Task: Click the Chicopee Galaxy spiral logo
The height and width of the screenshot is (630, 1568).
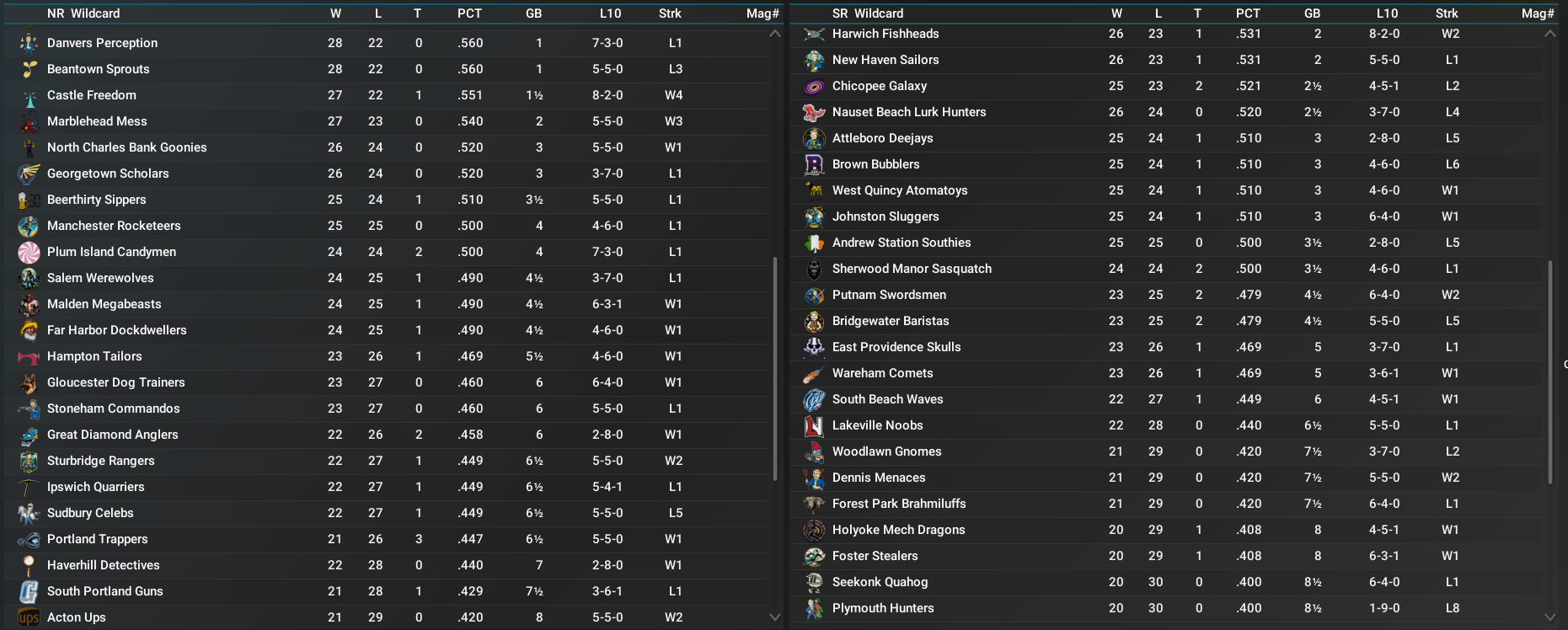Action: (814, 87)
